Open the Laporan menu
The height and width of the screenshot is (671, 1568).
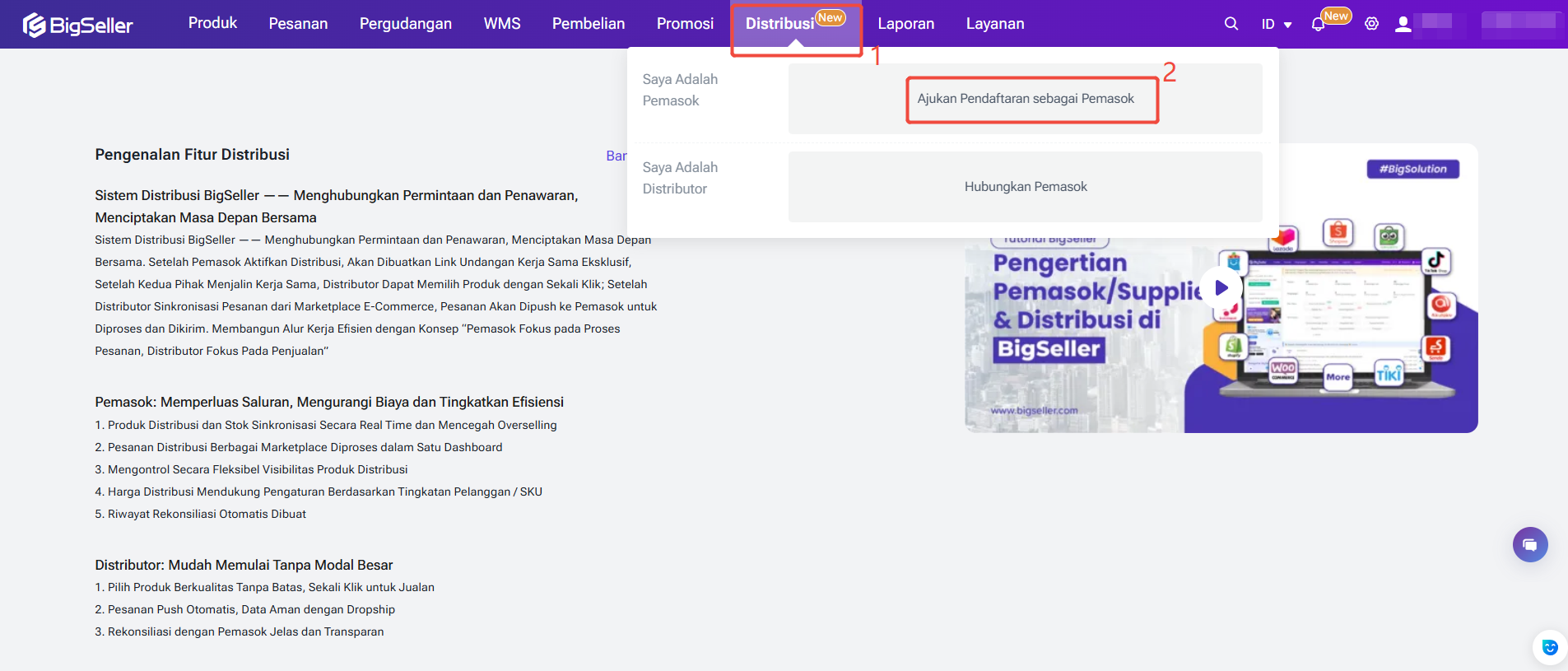905,24
